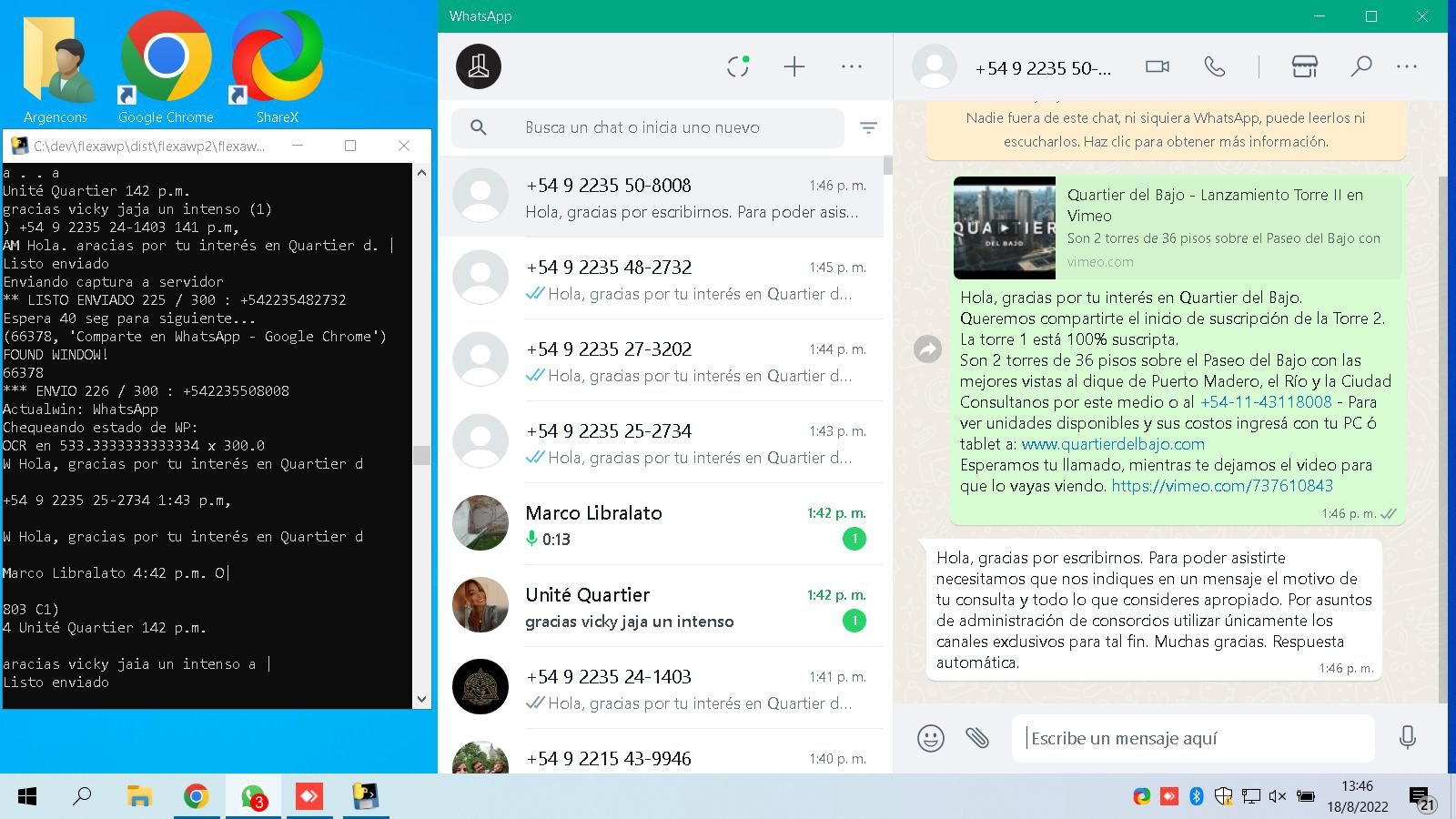Open taskbar search

82,797
